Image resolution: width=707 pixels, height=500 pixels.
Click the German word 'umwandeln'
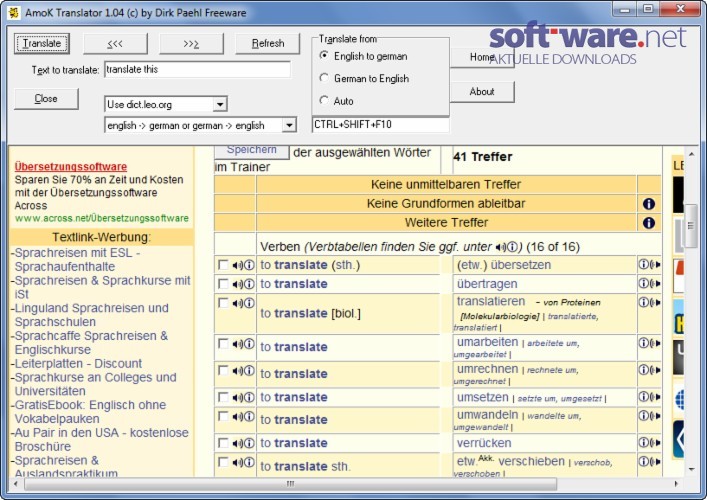click(487, 414)
